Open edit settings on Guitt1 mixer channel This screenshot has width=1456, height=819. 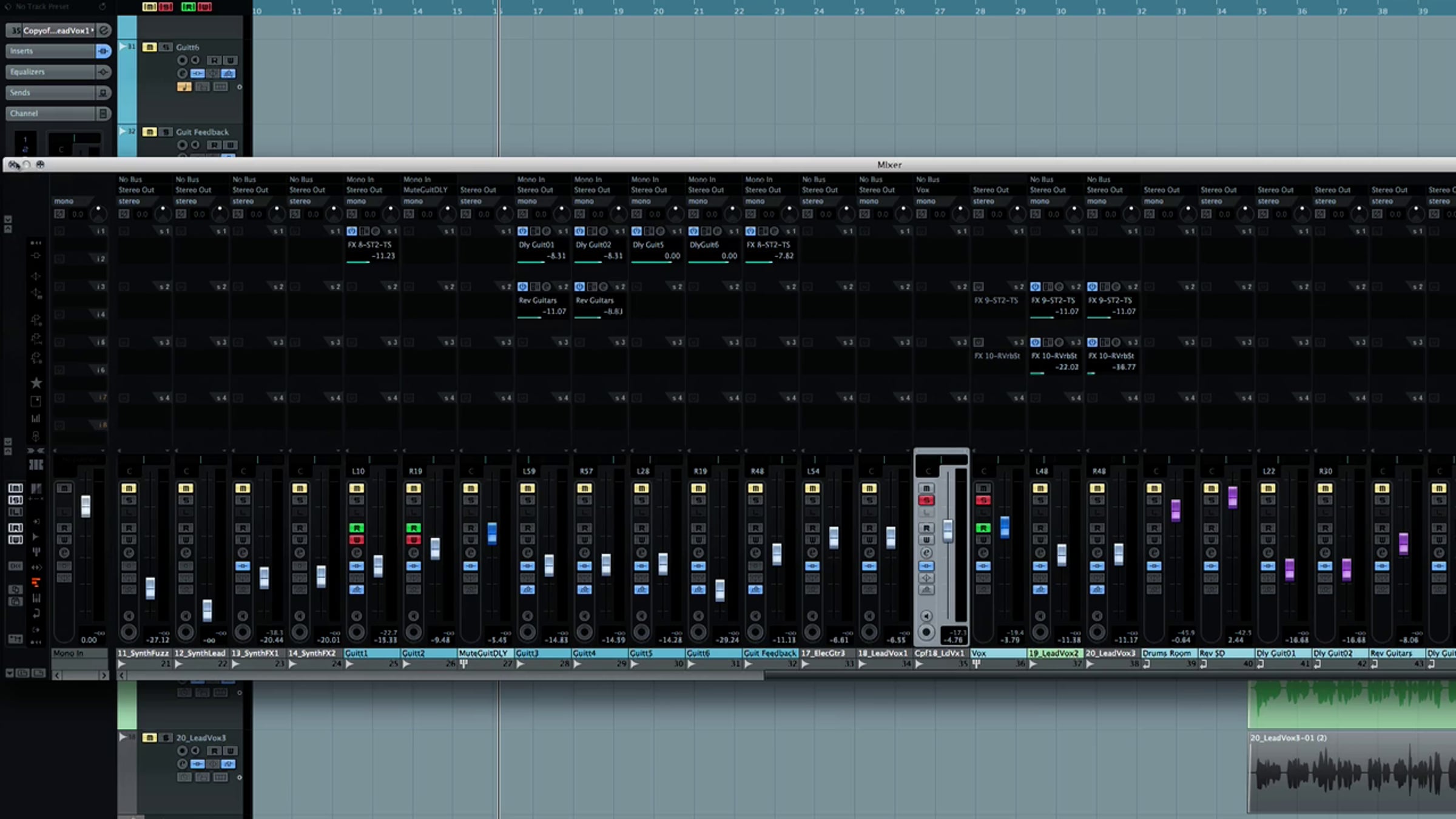(357, 553)
